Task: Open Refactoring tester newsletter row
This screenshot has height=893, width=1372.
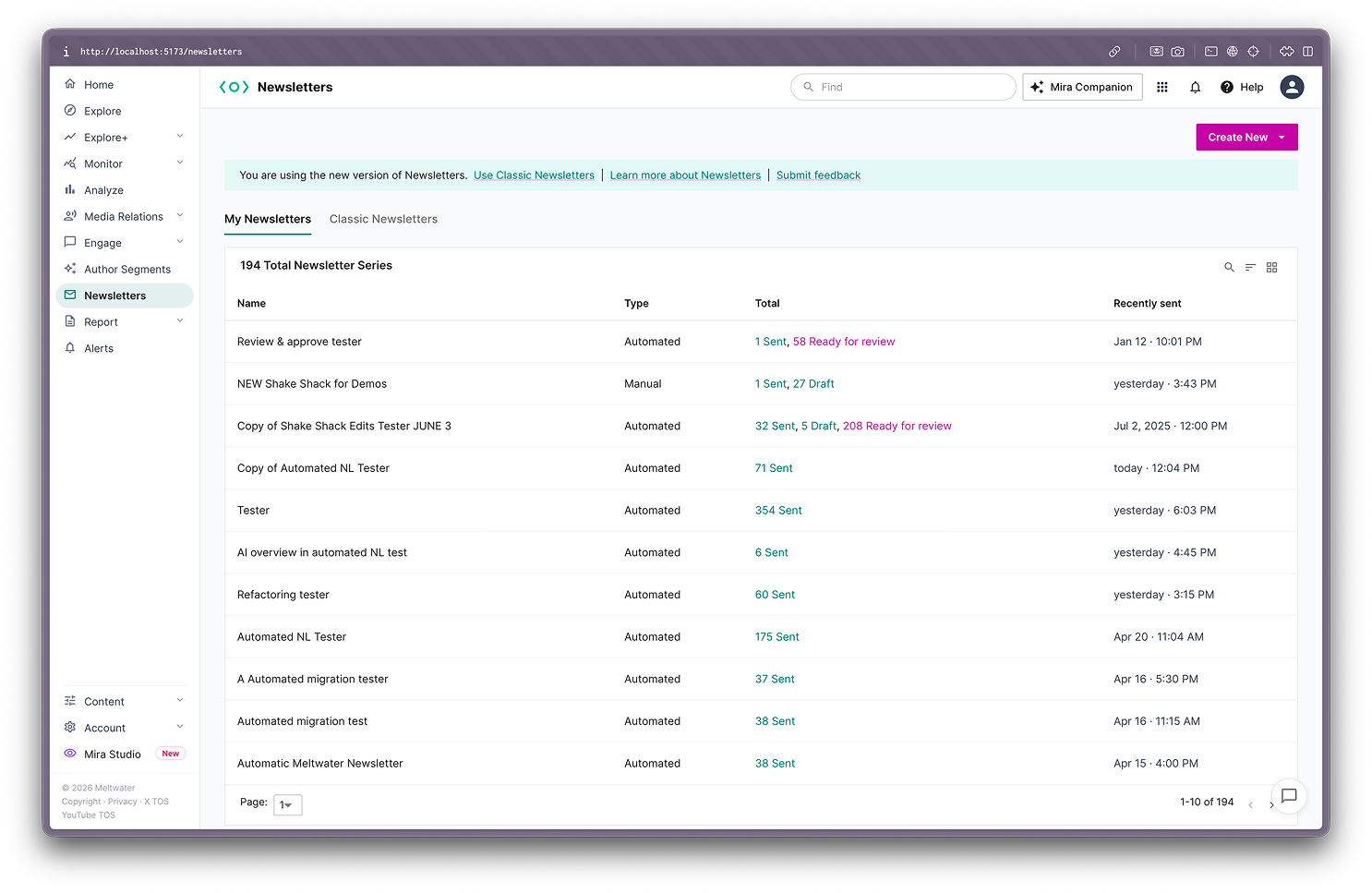Action: (x=761, y=595)
